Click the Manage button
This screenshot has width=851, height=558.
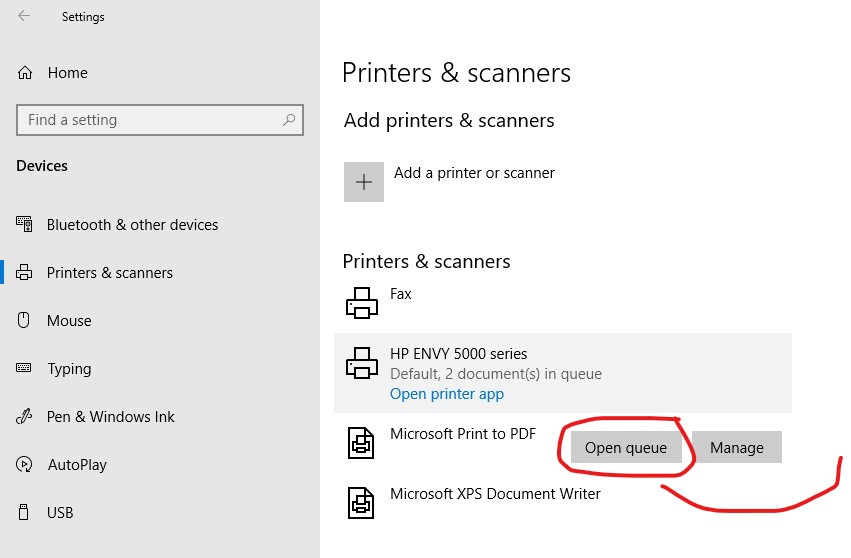[x=736, y=447]
